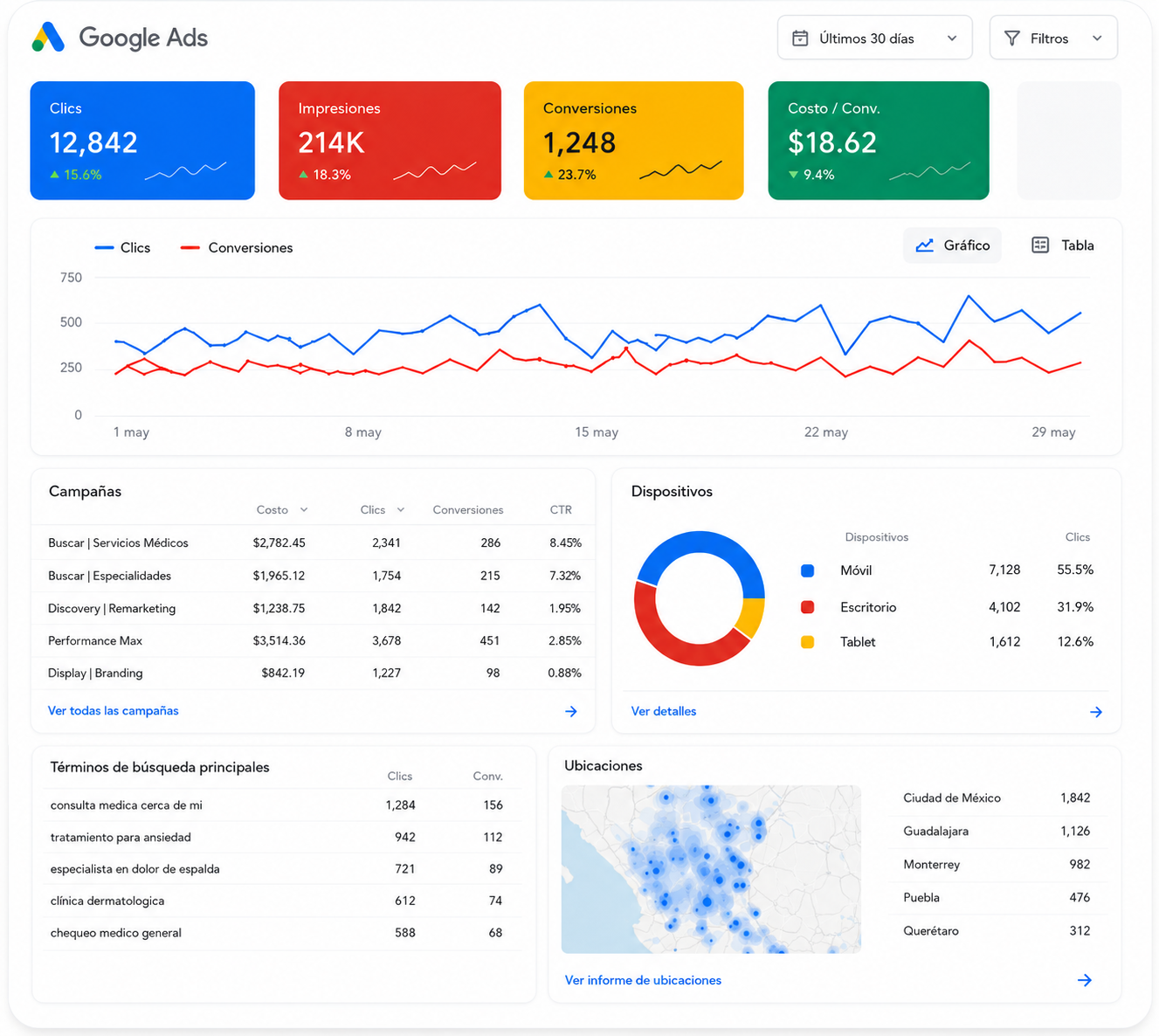Click Móvil value 55.5%
Viewport: 1159px width, 1036px height.
click(1075, 570)
